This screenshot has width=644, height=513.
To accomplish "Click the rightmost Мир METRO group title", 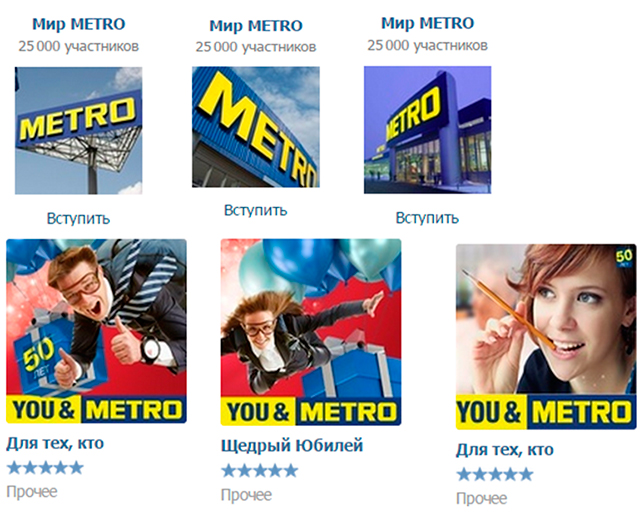I will point(428,23).
